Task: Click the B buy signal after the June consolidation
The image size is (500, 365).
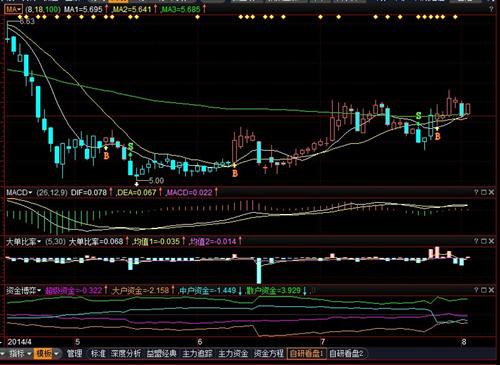Action: click(235, 173)
